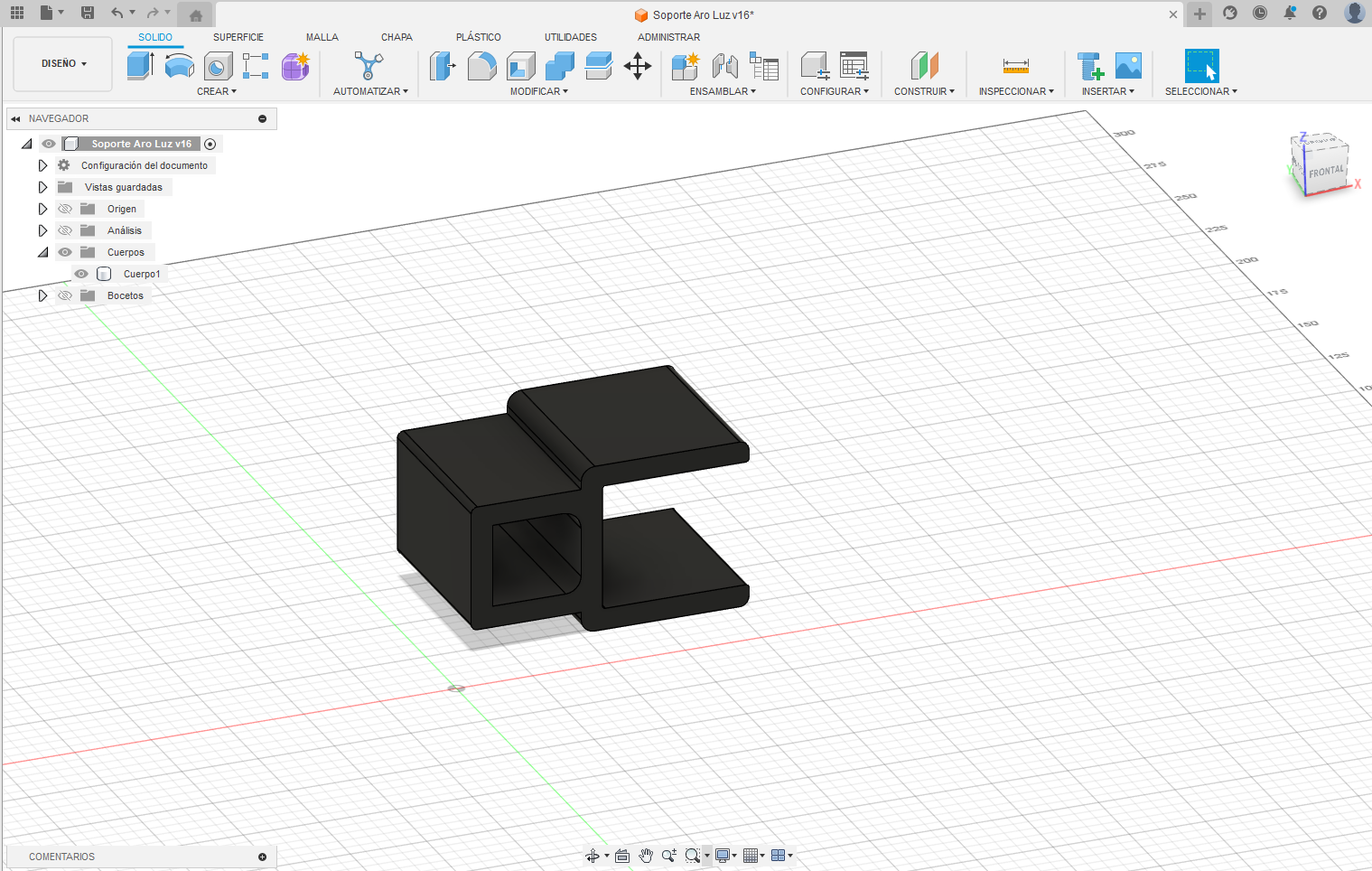Show the Análisis folder
The image size is (1372, 871).
point(65,230)
